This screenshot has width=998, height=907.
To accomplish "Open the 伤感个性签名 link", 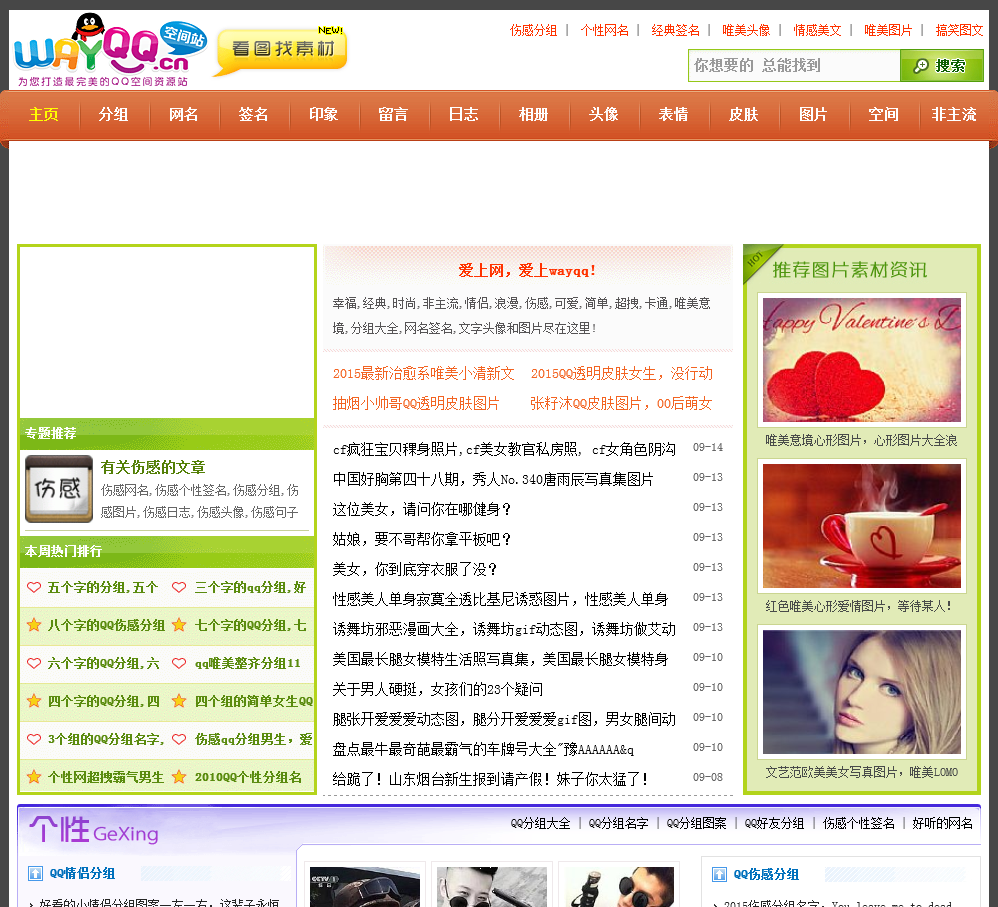I will point(859,824).
